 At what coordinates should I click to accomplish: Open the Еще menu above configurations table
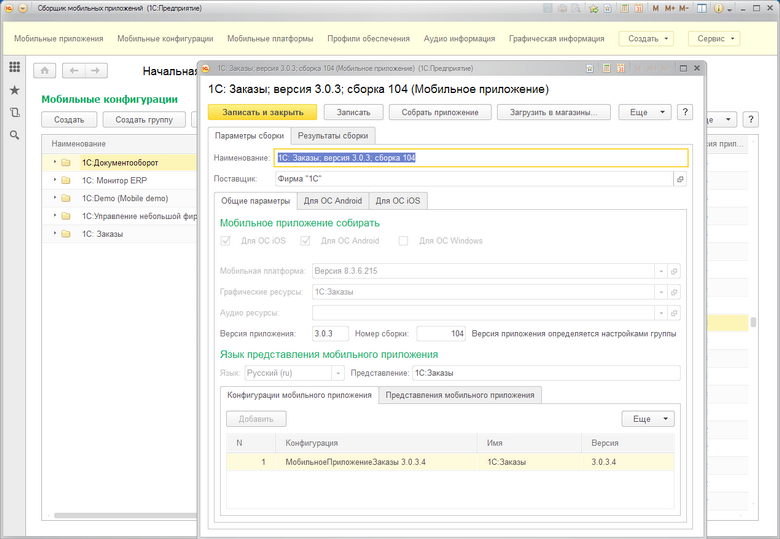click(x=648, y=419)
